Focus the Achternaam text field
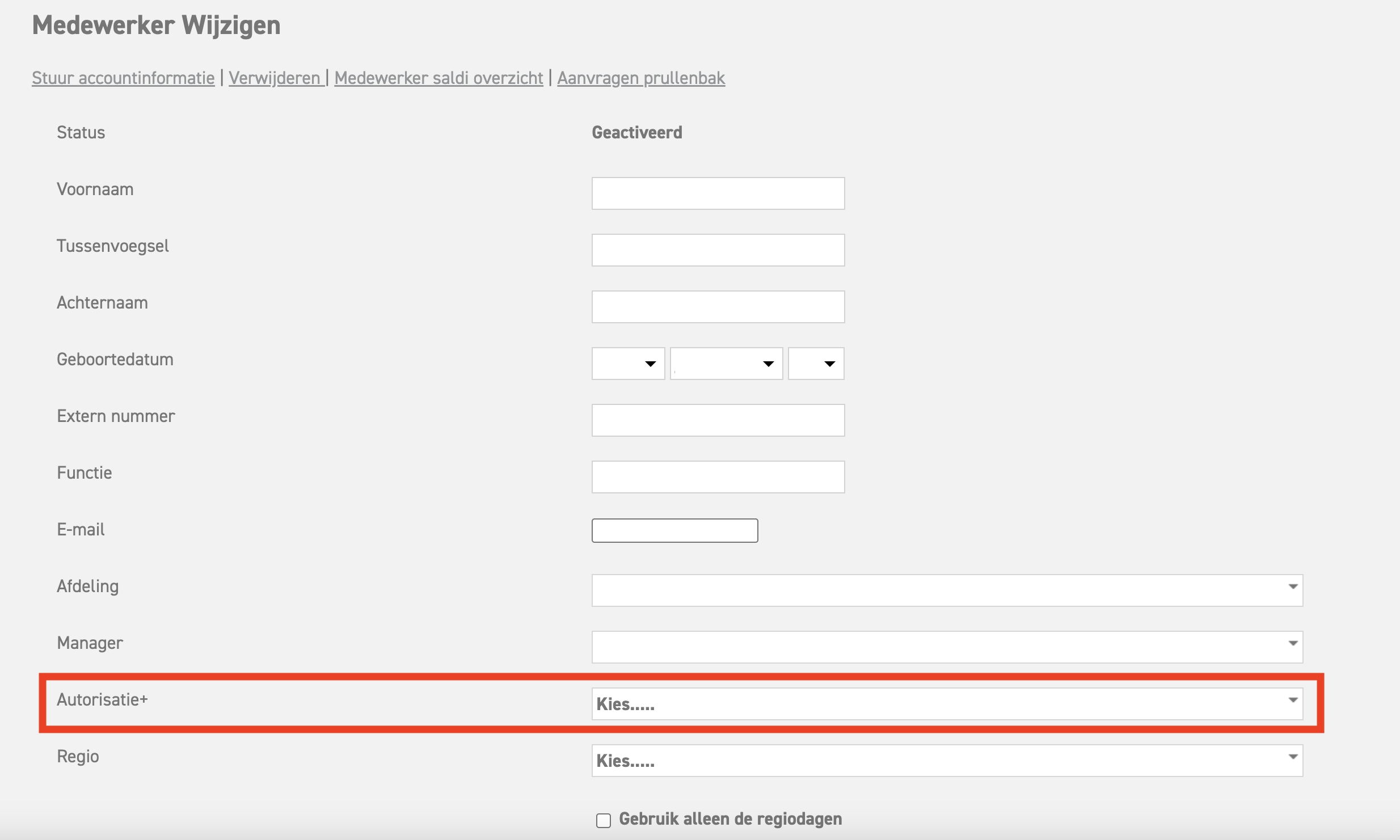 (x=718, y=307)
